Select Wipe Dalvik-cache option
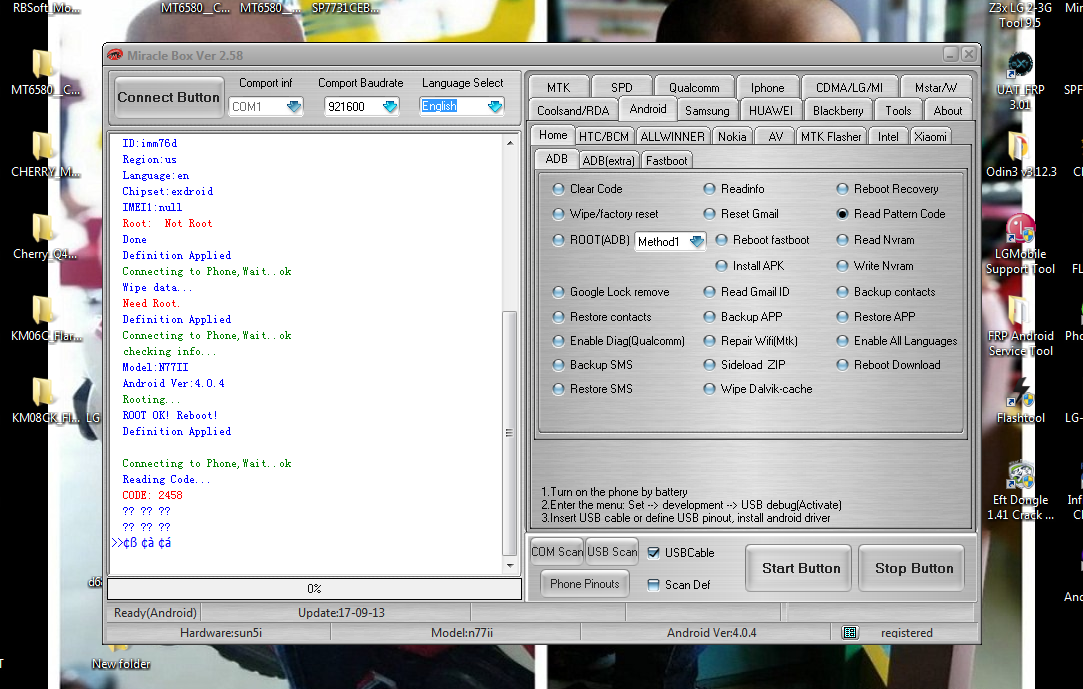The image size is (1083, 689). coord(709,389)
